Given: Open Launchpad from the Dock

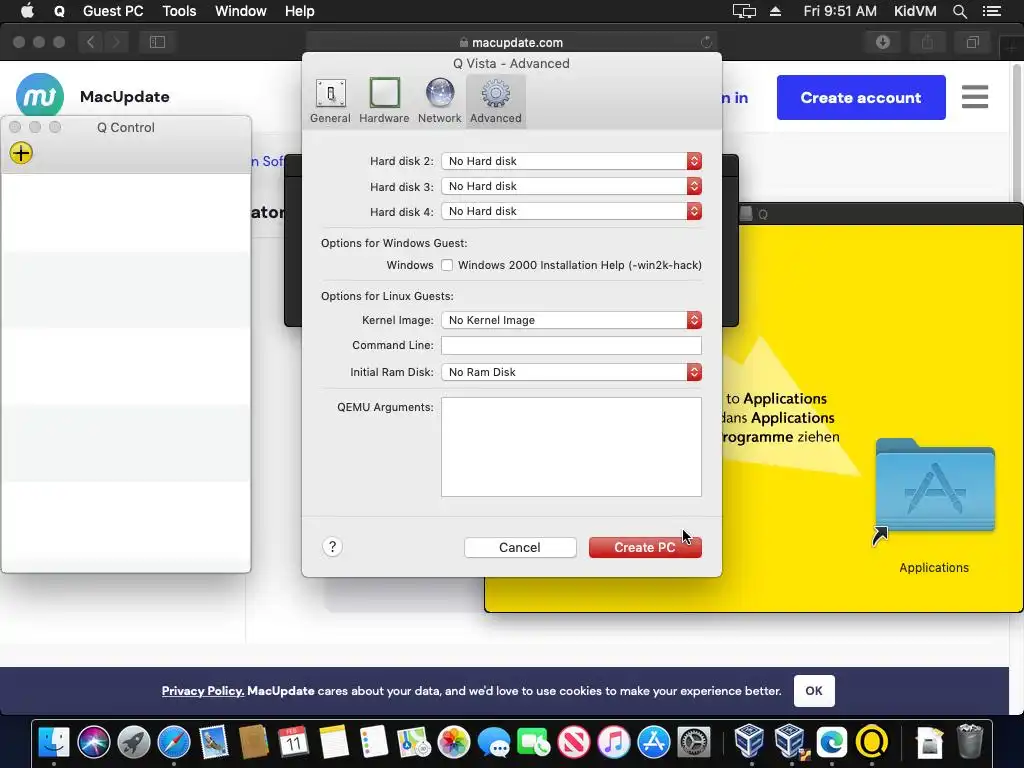Looking at the screenshot, I should pos(134,742).
